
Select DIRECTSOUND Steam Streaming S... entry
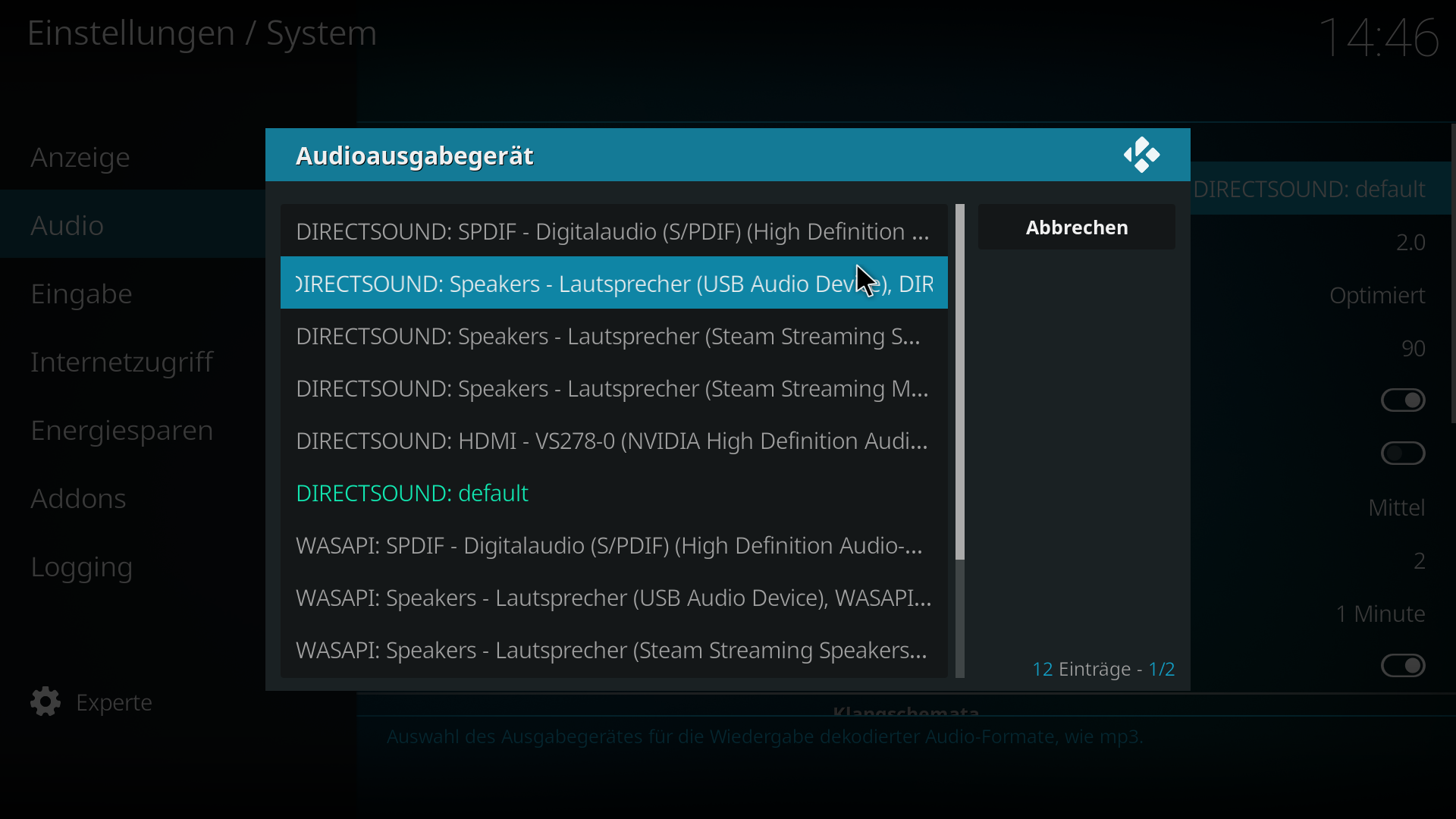tap(613, 335)
